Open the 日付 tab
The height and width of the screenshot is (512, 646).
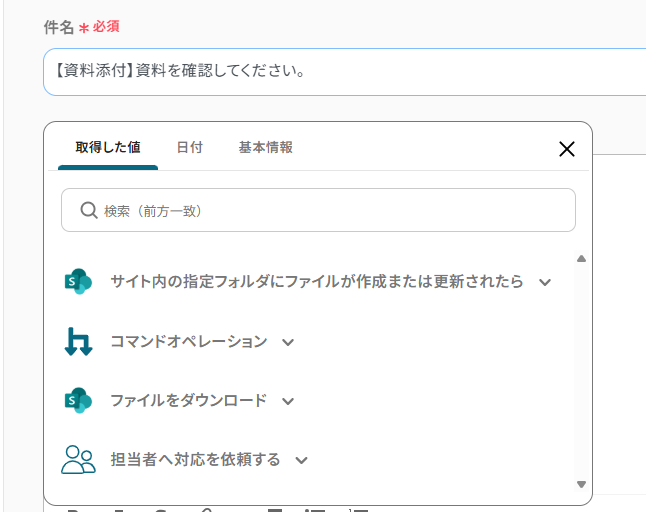click(x=189, y=147)
